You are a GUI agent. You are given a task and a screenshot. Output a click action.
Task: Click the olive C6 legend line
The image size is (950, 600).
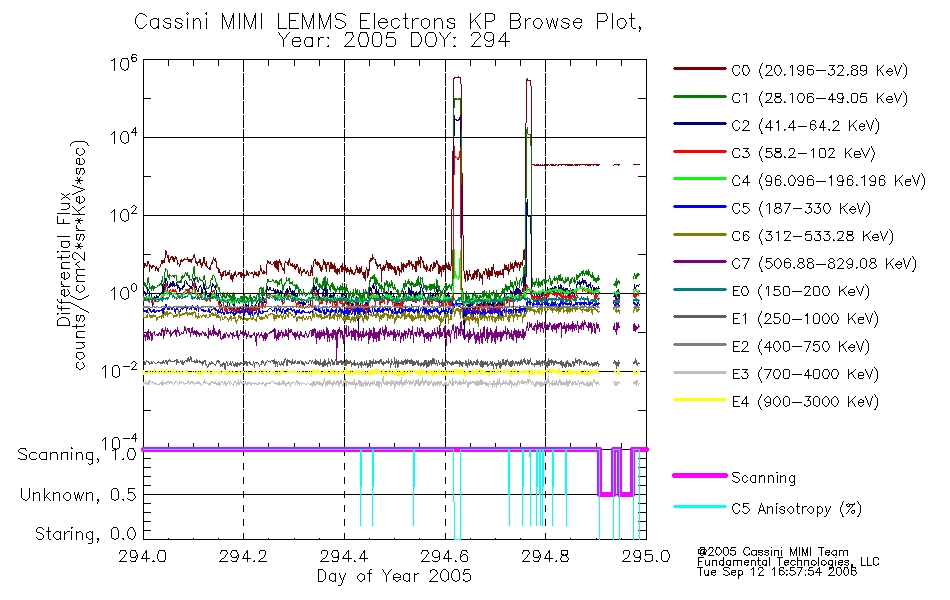[699, 234]
